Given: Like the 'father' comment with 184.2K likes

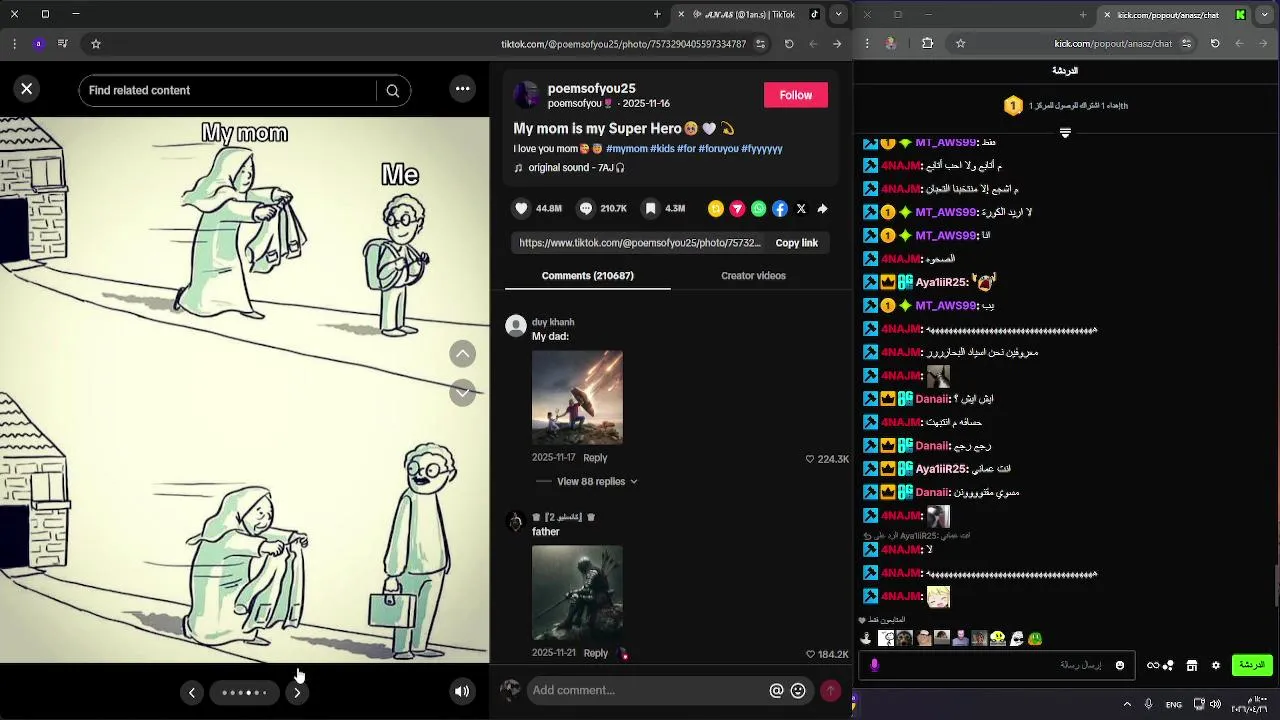Looking at the screenshot, I should [x=810, y=654].
